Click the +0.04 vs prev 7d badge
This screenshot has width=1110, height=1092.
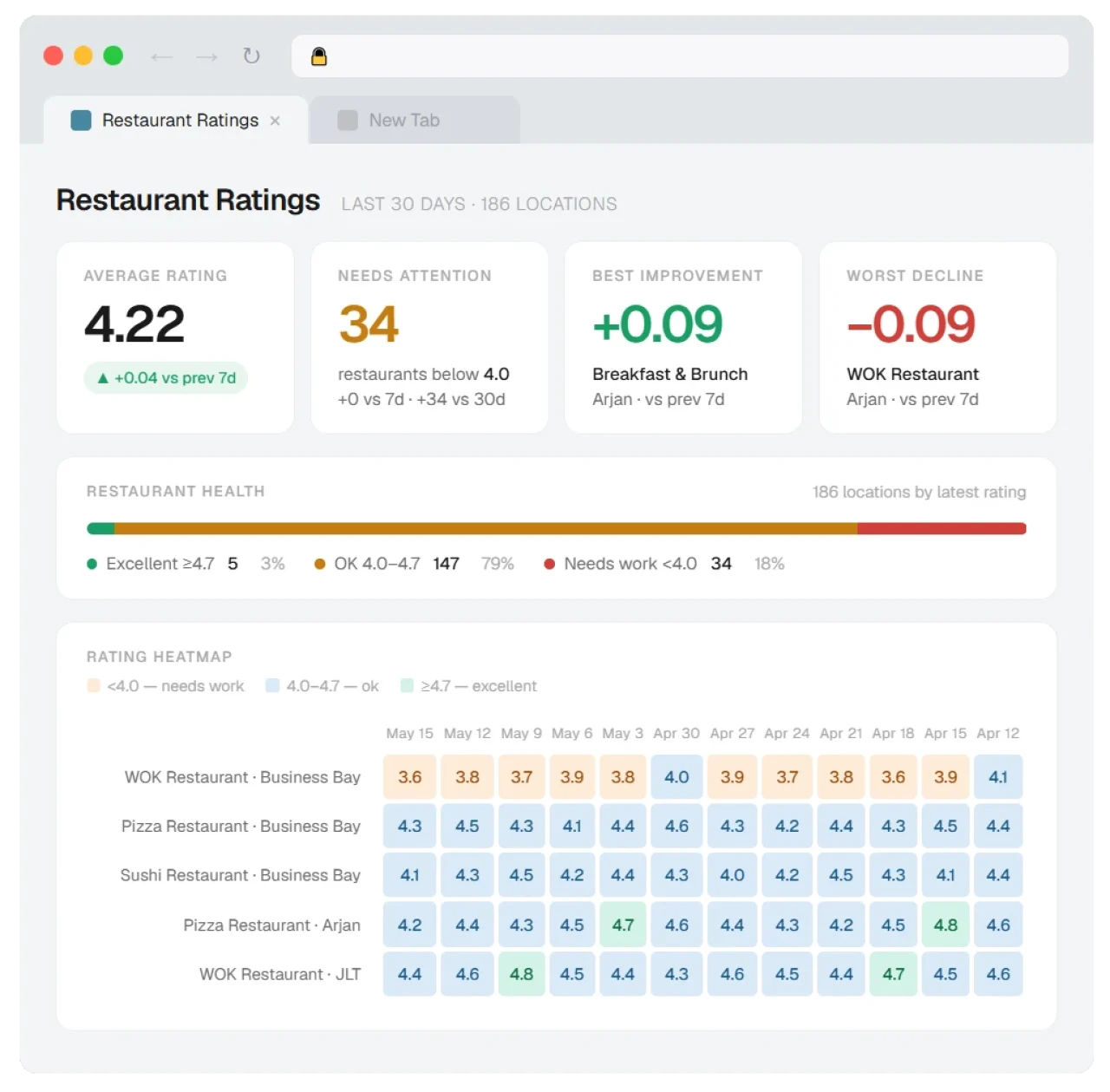(166, 378)
